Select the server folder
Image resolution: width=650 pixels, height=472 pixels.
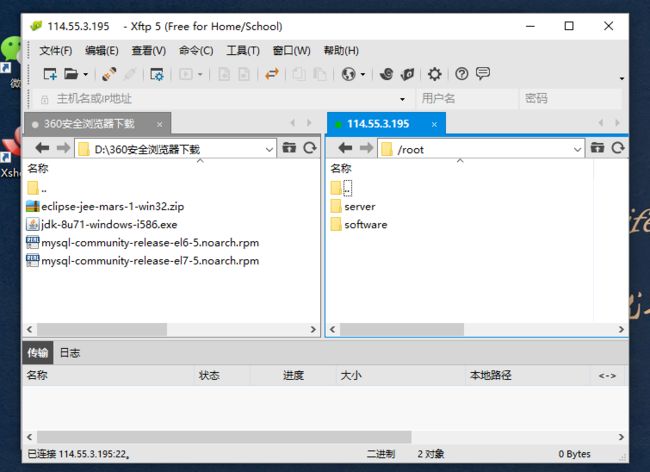(353, 206)
